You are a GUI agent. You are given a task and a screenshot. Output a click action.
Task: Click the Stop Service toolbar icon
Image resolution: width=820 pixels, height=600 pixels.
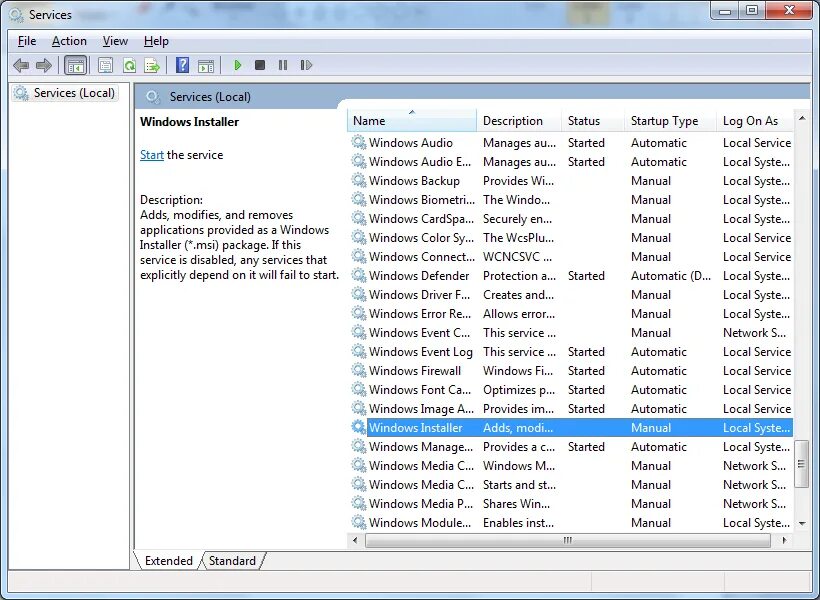point(260,65)
